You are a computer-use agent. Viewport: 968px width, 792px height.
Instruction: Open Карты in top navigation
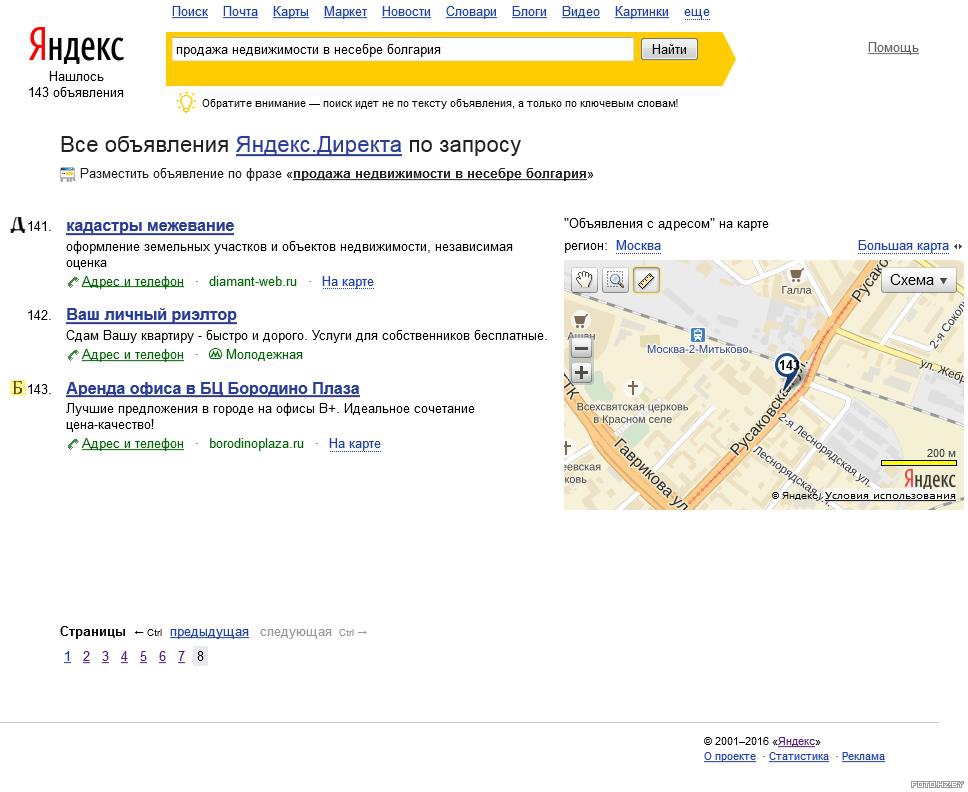(x=291, y=12)
